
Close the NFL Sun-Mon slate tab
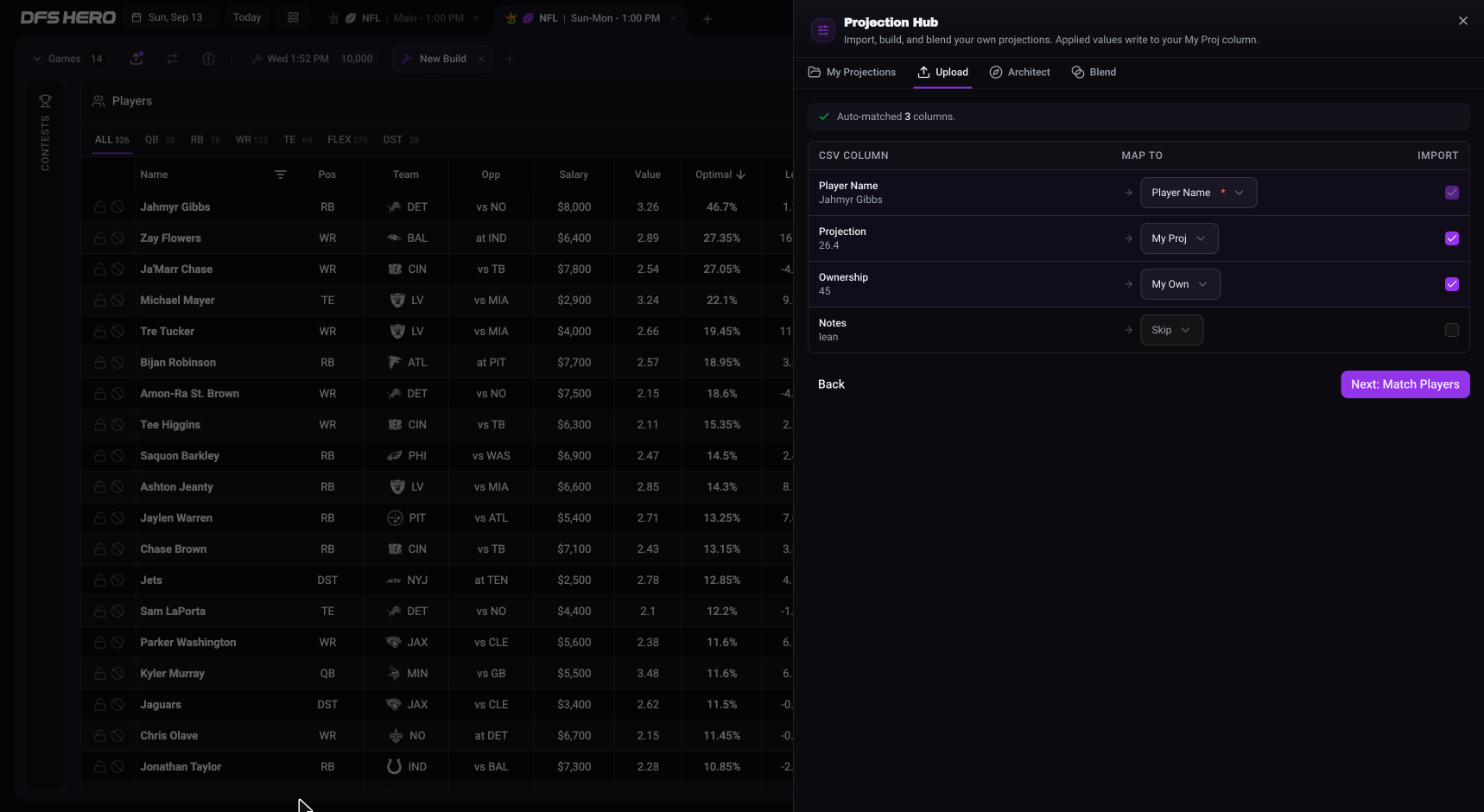click(674, 18)
